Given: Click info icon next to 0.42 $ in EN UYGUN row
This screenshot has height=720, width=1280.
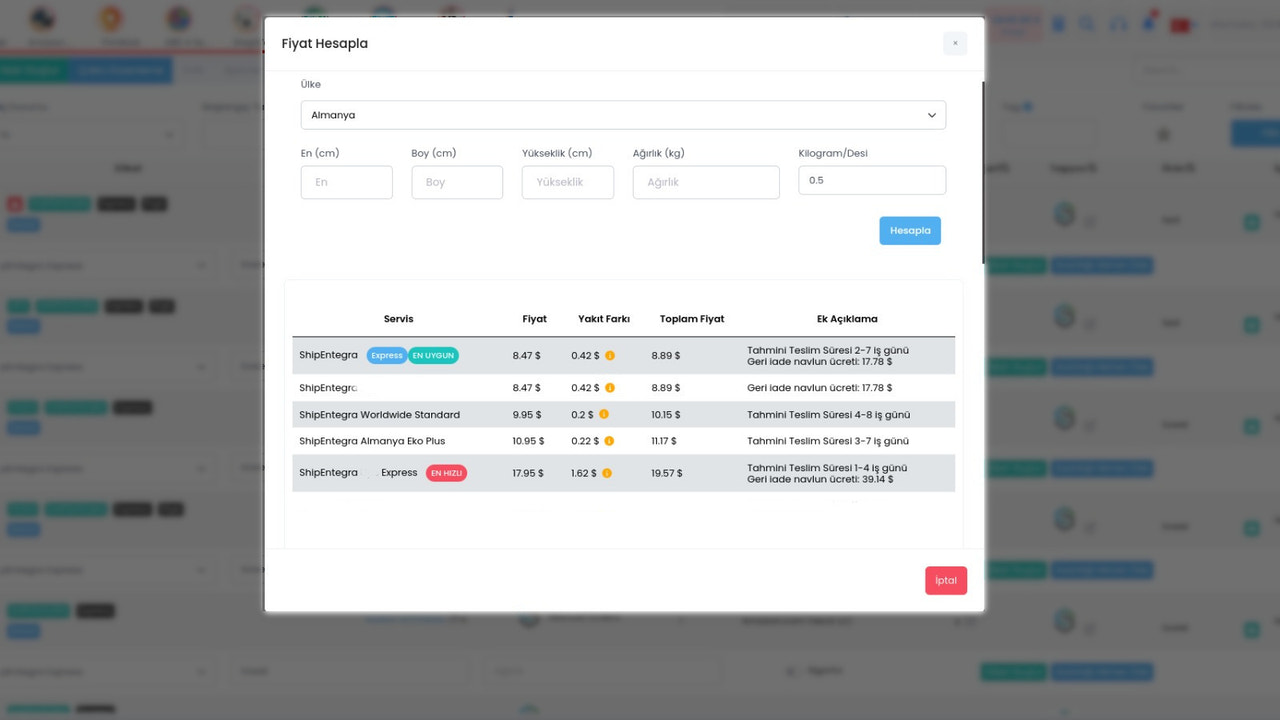Looking at the screenshot, I should (609, 356).
